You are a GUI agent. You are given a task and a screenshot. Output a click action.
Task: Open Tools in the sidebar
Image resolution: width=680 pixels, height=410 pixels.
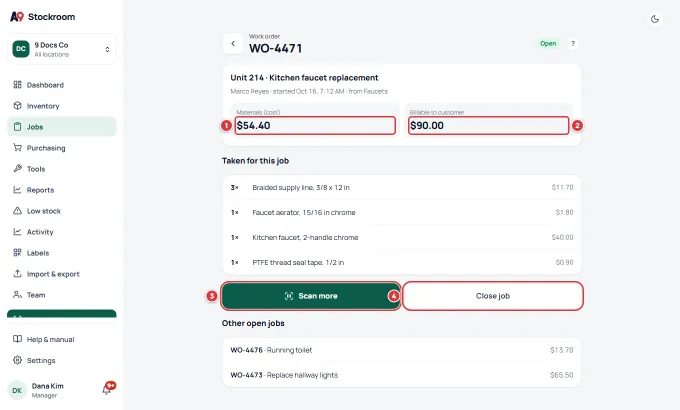tap(62, 169)
